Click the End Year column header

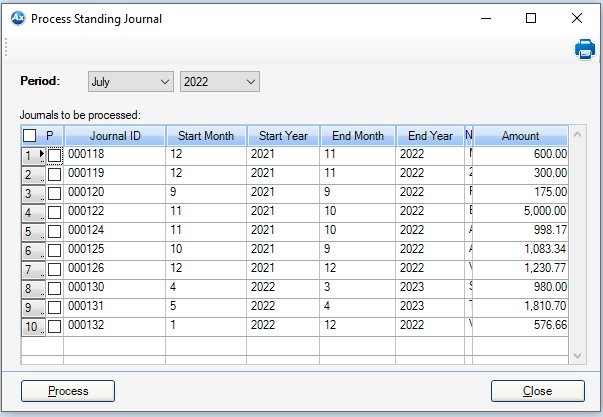pos(430,136)
